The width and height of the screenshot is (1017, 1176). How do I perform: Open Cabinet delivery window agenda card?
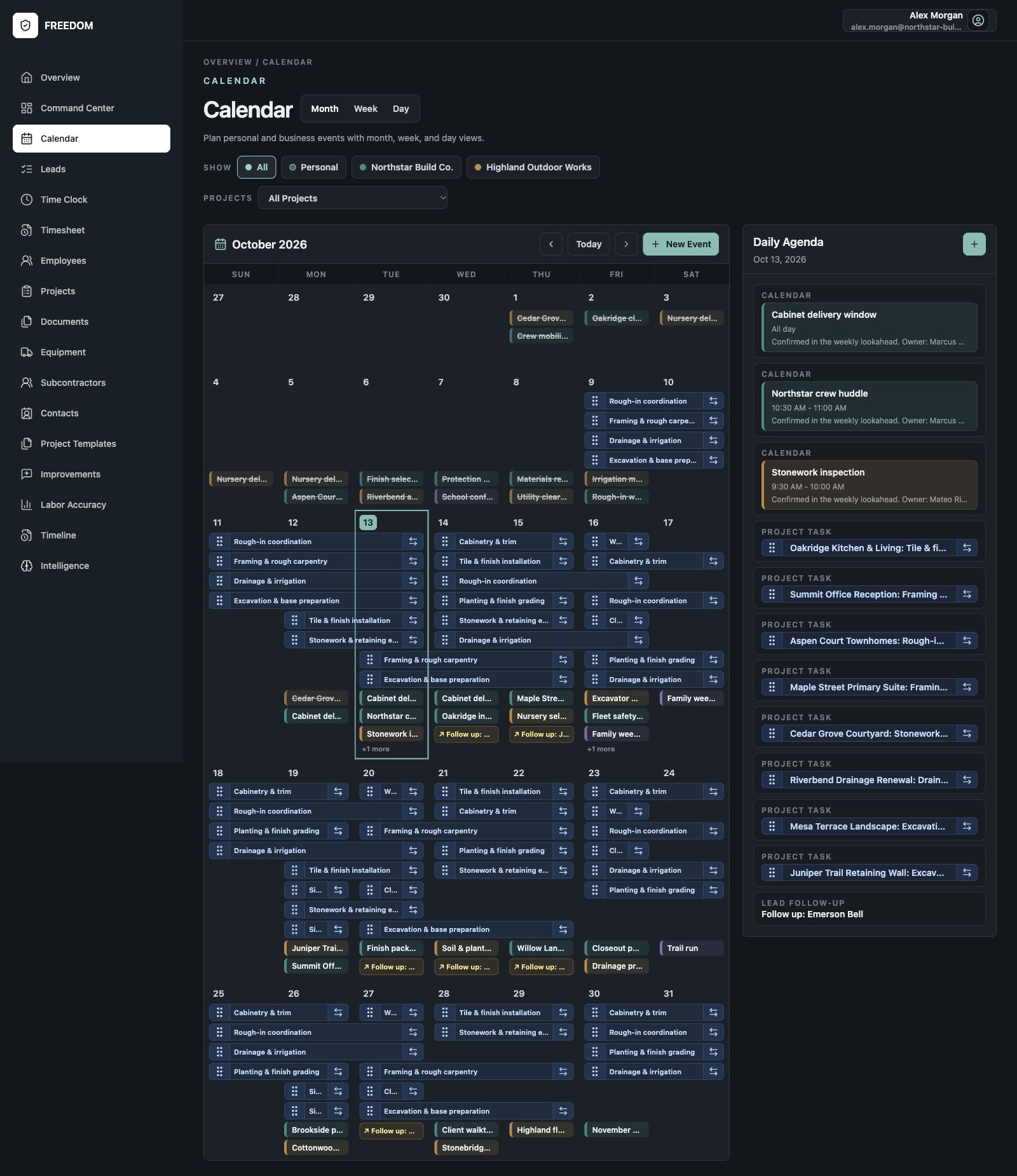click(870, 327)
